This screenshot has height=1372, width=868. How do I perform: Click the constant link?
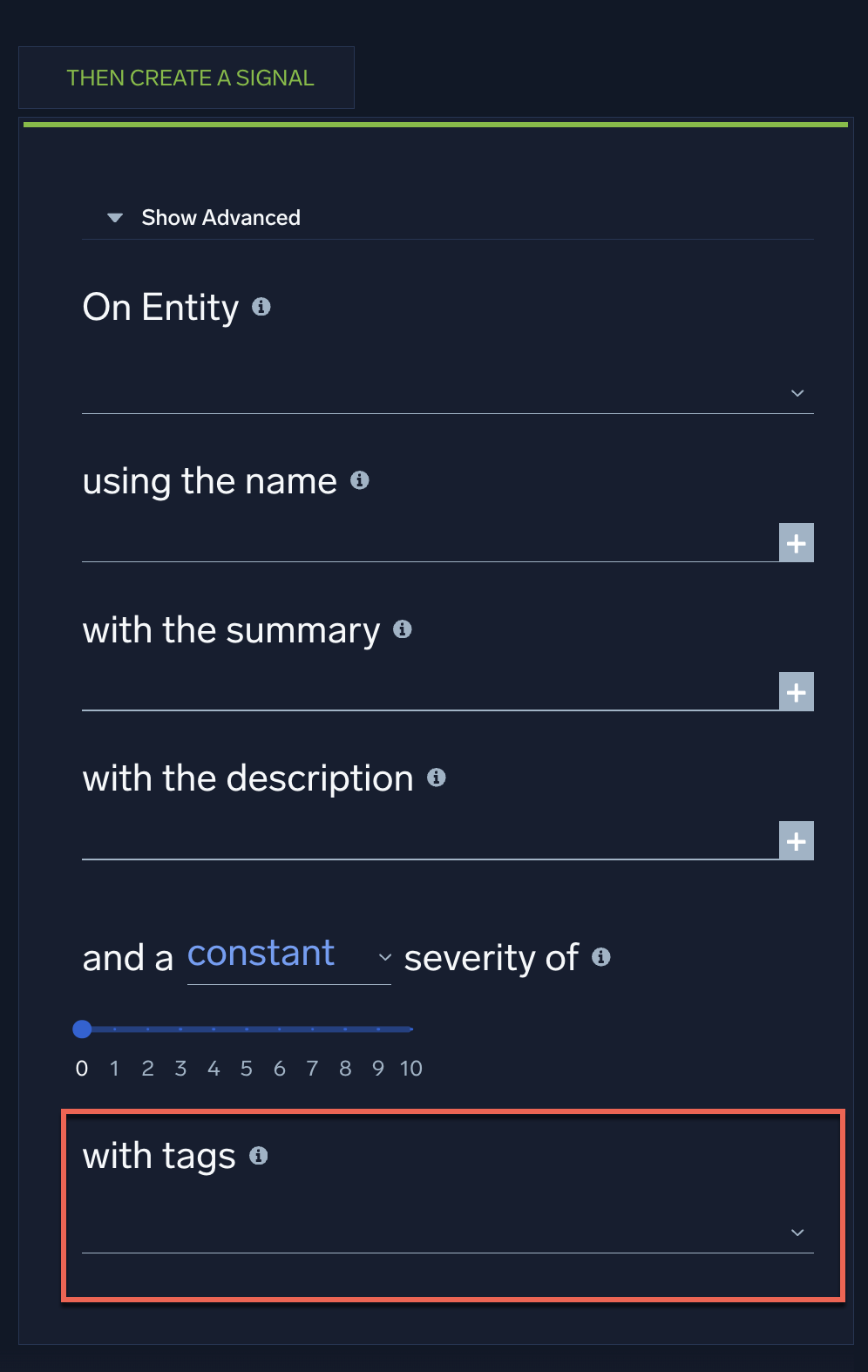[x=261, y=953]
